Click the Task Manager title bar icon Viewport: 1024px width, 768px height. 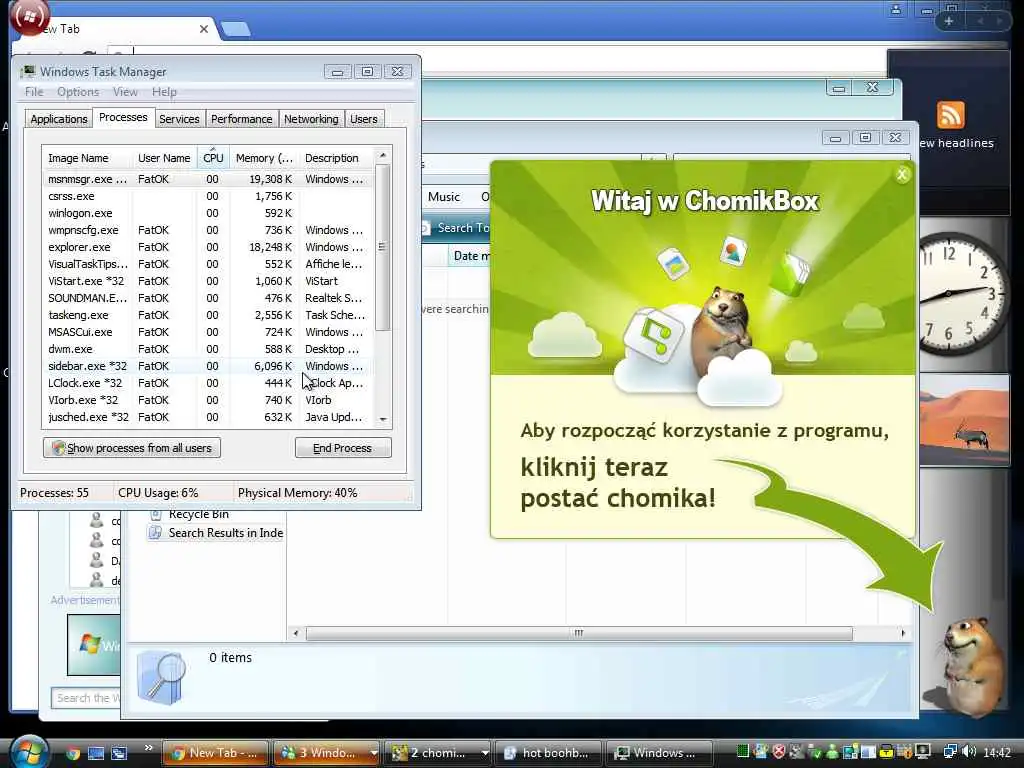point(28,71)
